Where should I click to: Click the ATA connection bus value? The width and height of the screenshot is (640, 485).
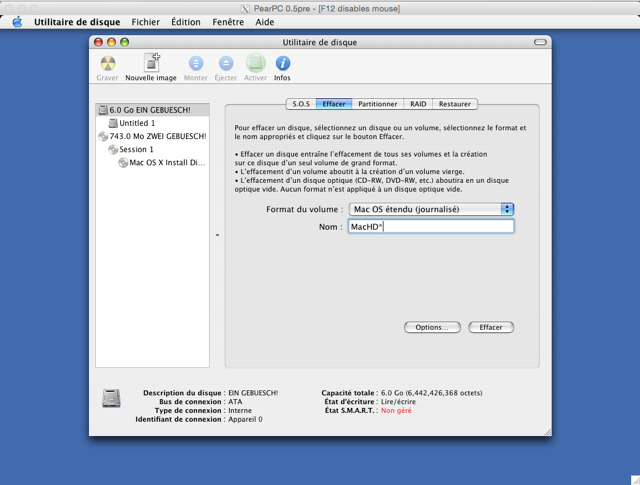point(235,402)
